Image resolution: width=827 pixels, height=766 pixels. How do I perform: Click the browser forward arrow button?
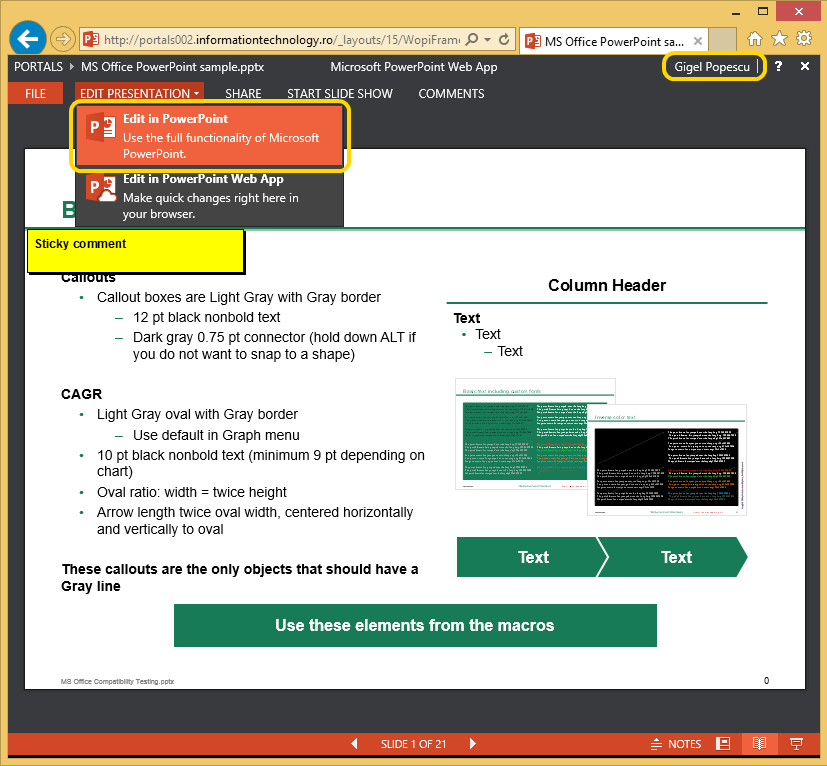point(62,39)
